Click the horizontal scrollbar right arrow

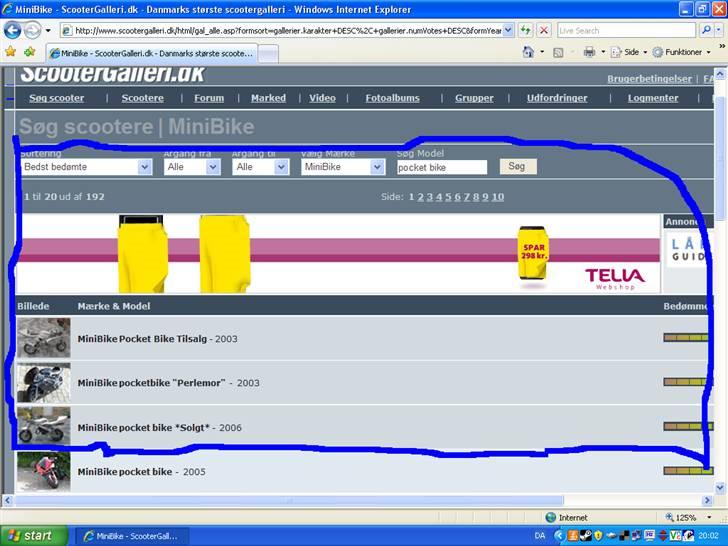707,500
